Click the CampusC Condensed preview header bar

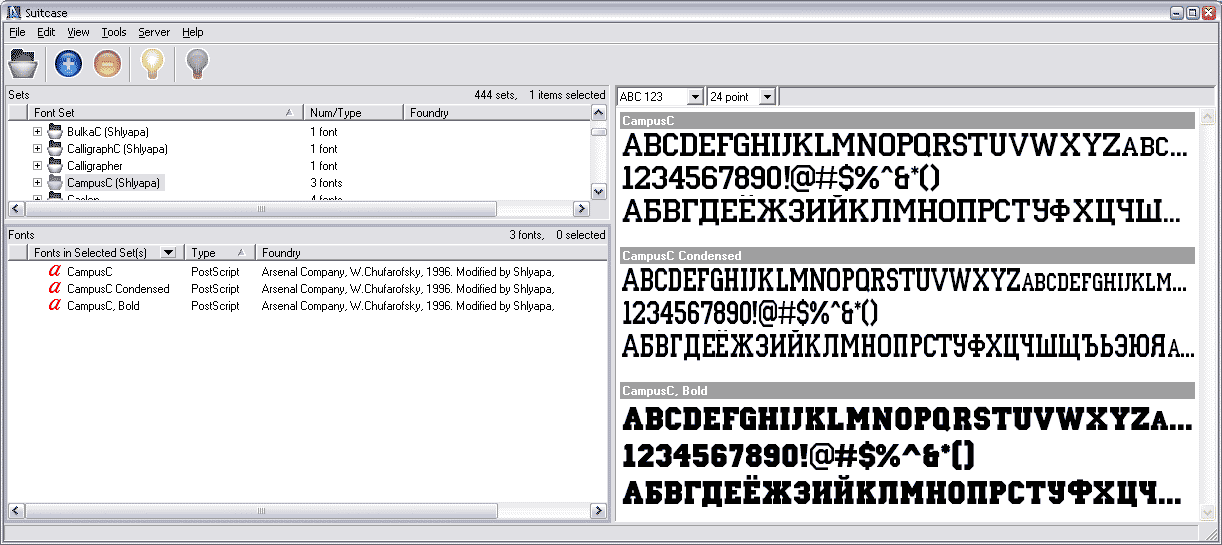[907, 255]
